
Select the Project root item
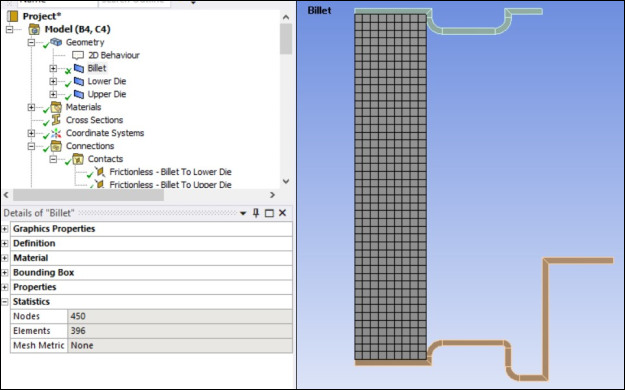(42, 16)
